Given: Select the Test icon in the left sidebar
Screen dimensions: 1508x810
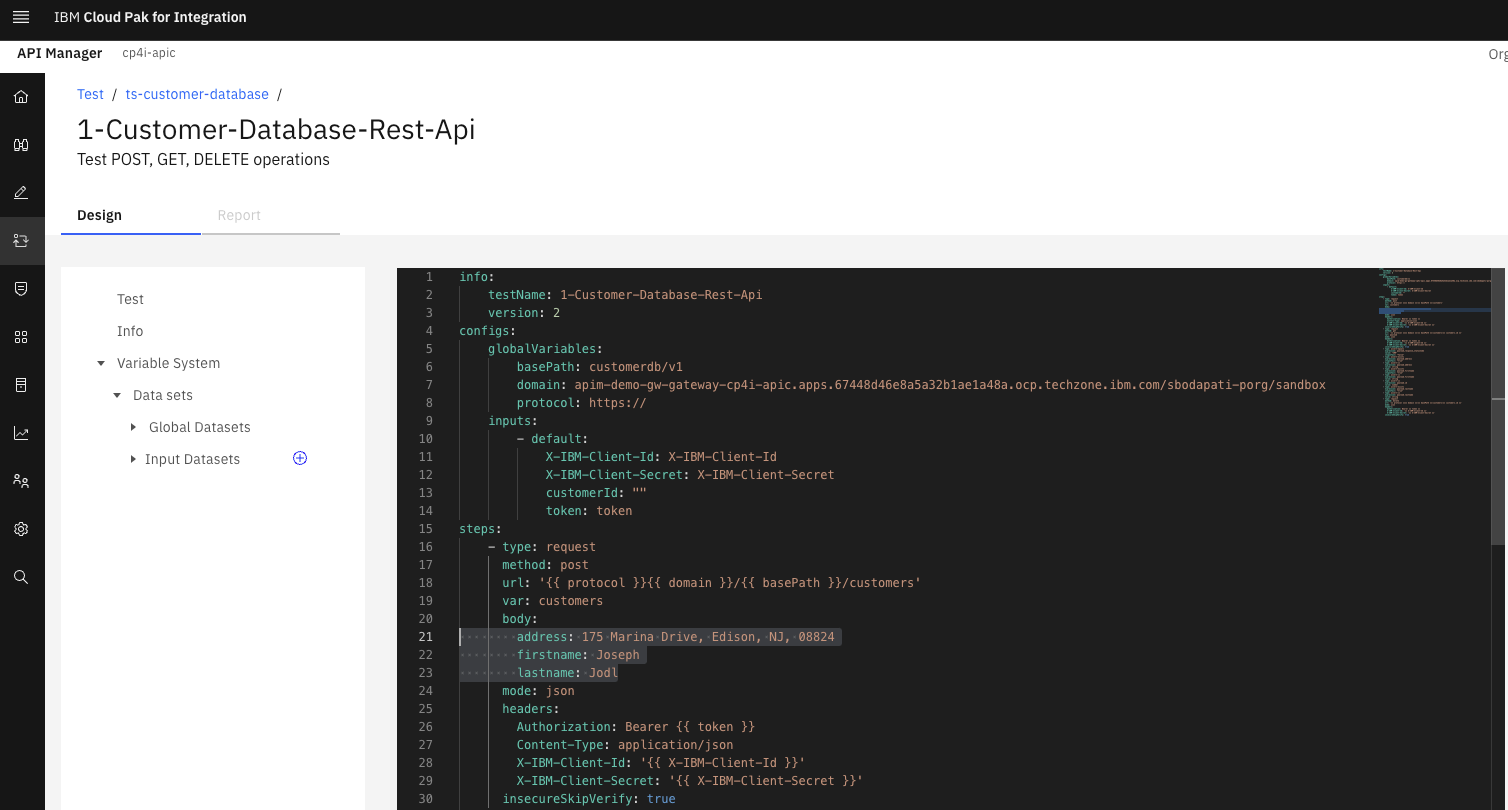Looking at the screenshot, I should [x=21, y=241].
